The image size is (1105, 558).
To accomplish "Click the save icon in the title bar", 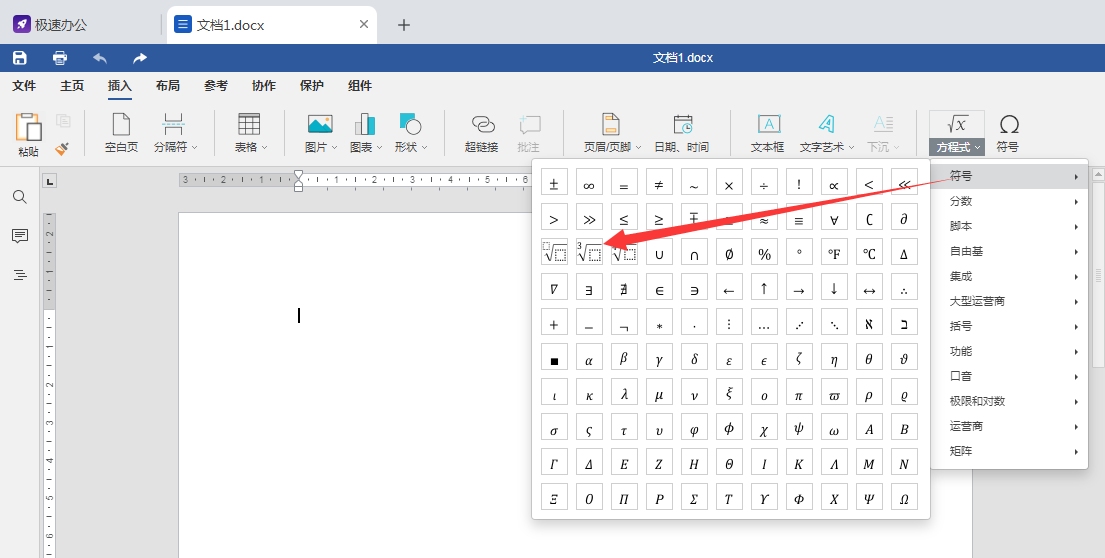I will pyautogui.click(x=20, y=58).
